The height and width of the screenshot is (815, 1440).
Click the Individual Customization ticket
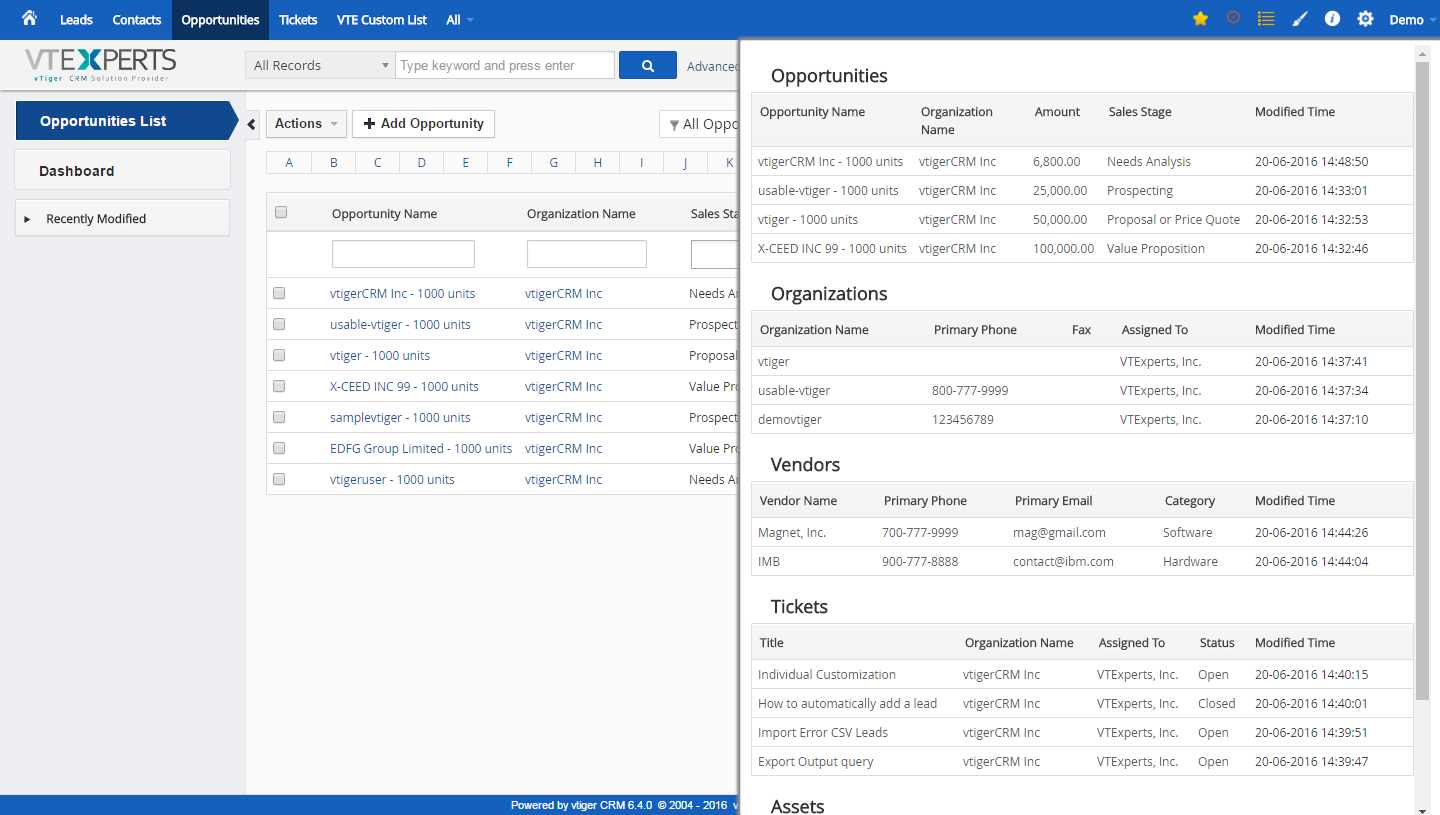[827, 674]
